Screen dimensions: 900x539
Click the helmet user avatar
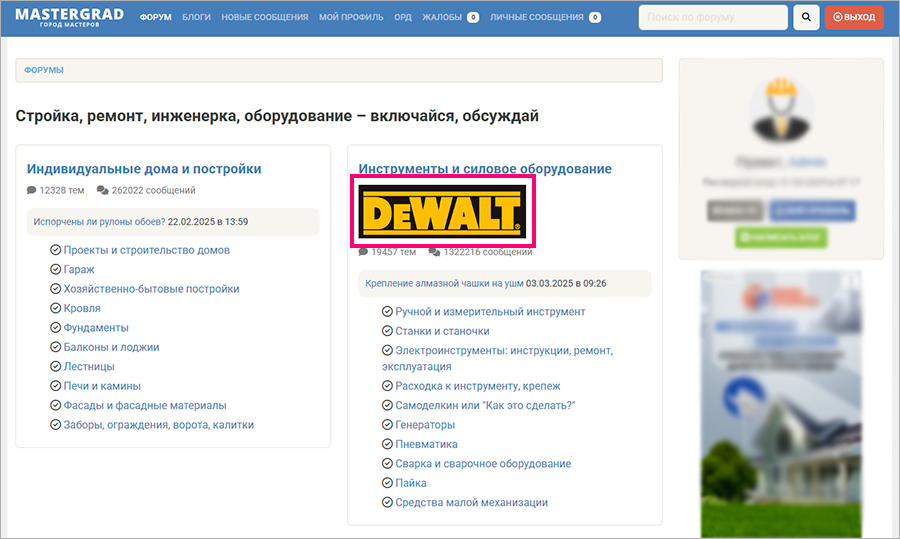781,110
